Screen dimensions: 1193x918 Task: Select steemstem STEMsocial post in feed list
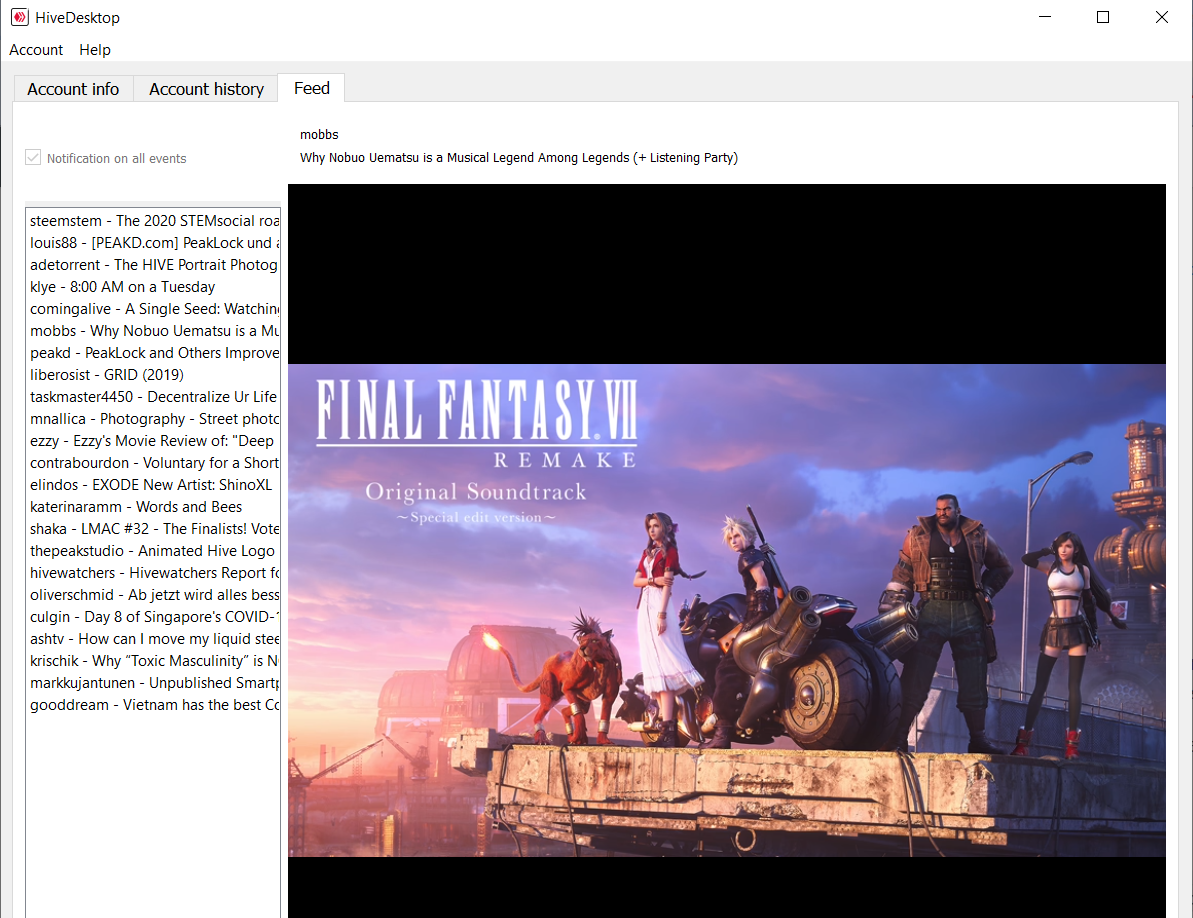click(x=154, y=221)
